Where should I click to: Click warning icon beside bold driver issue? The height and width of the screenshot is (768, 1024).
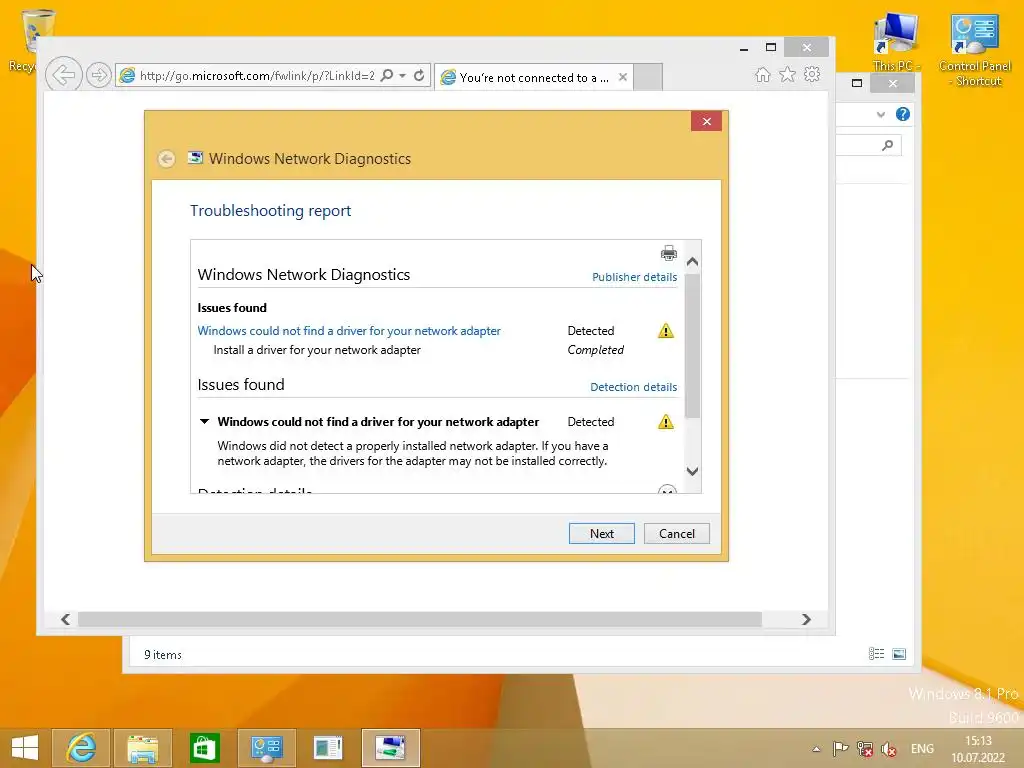point(665,422)
